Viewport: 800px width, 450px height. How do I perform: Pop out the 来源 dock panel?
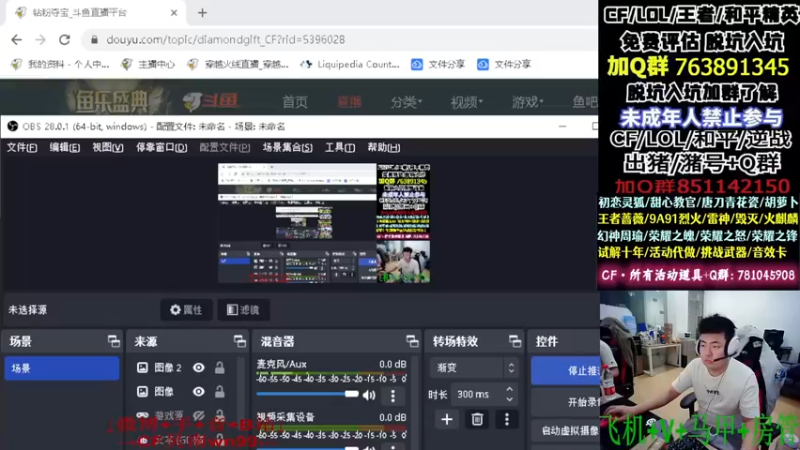240,341
